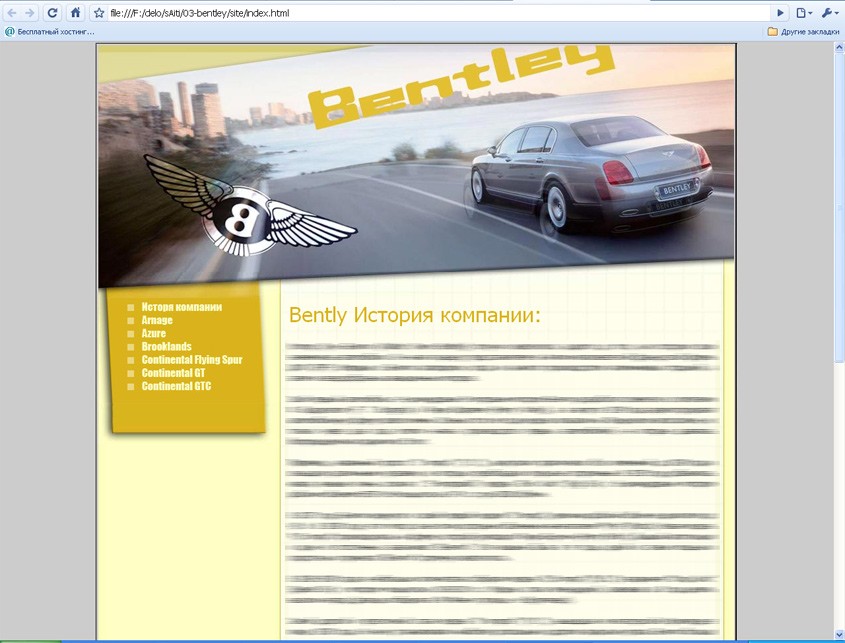845x643 pixels.
Task: Open the Бесплатный хостинг bookmark
Action: [50, 32]
